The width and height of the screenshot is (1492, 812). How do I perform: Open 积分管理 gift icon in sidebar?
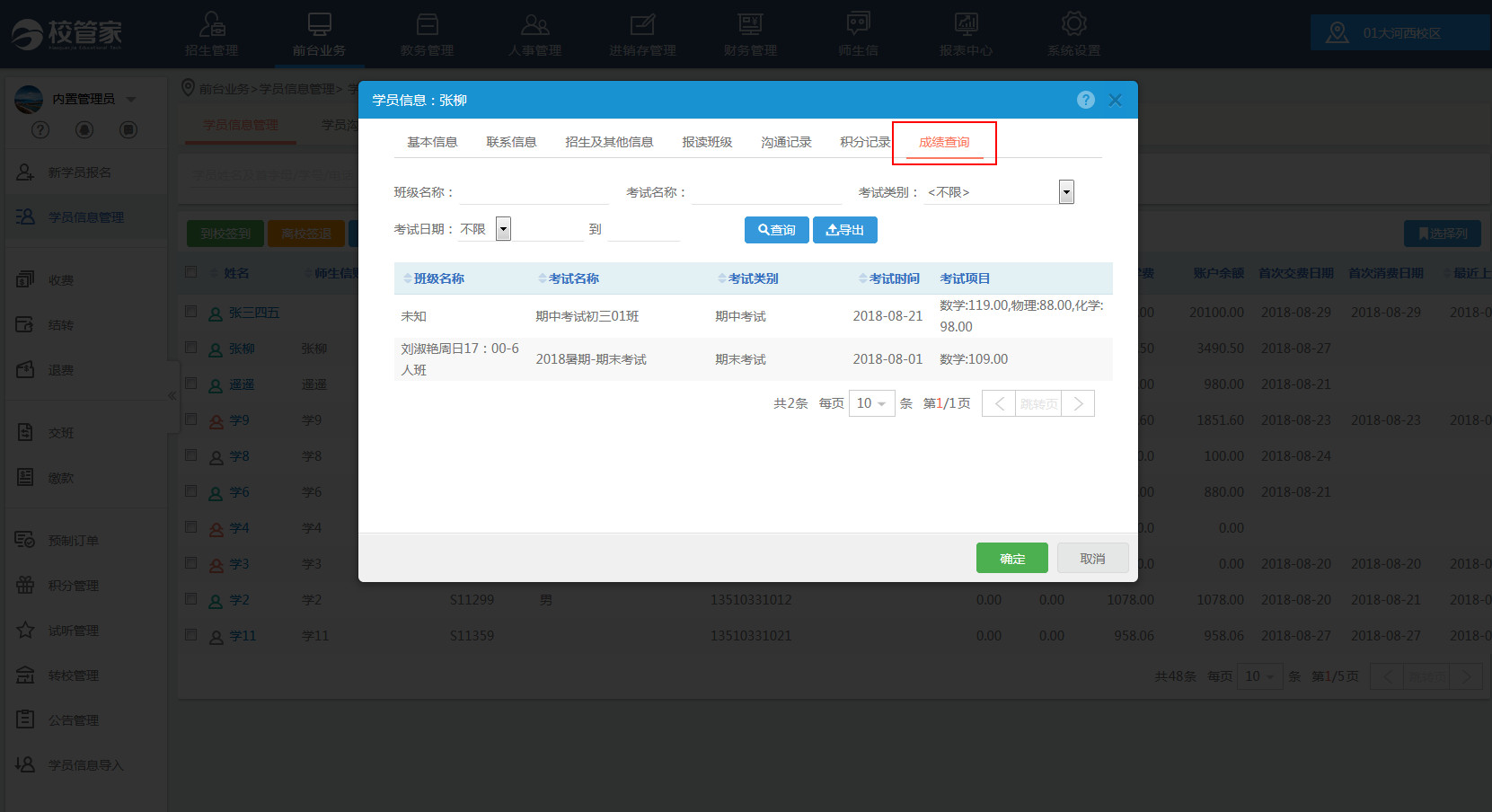tap(26, 585)
